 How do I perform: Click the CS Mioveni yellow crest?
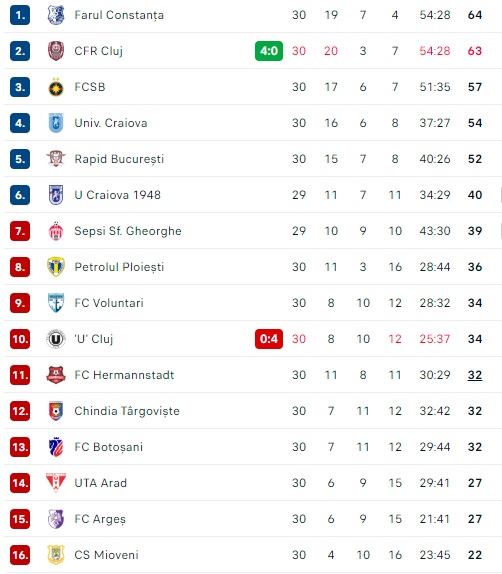click(x=56, y=555)
